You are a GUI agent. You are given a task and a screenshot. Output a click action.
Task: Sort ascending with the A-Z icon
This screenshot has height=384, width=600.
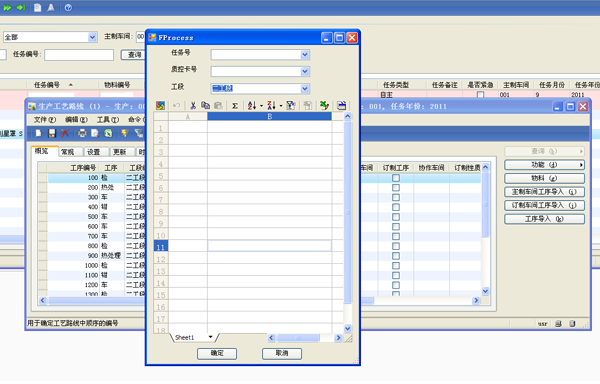click(252, 106)
